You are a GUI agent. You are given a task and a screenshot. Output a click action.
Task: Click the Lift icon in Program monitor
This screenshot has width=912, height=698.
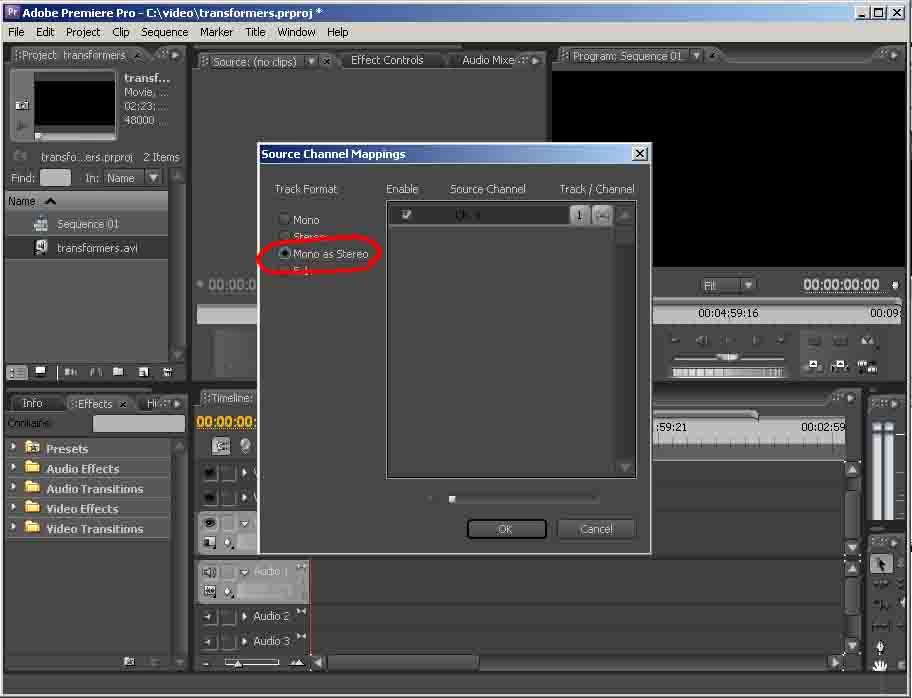(814, 365)
